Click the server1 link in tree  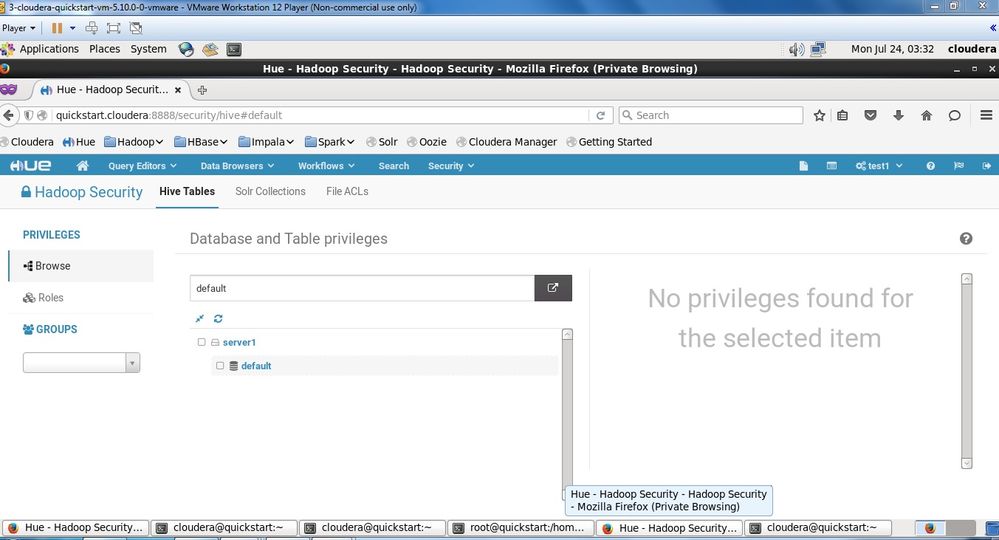click(239, 343)
